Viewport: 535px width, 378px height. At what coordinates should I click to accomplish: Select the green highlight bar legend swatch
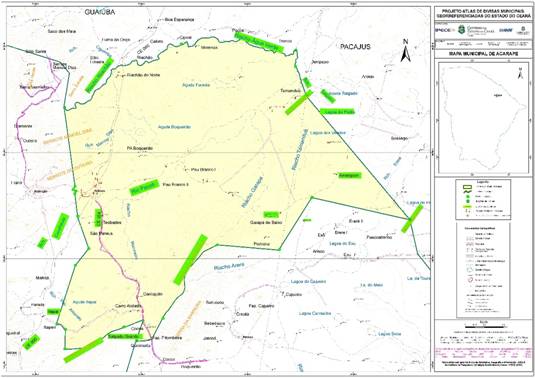[467, 206]
